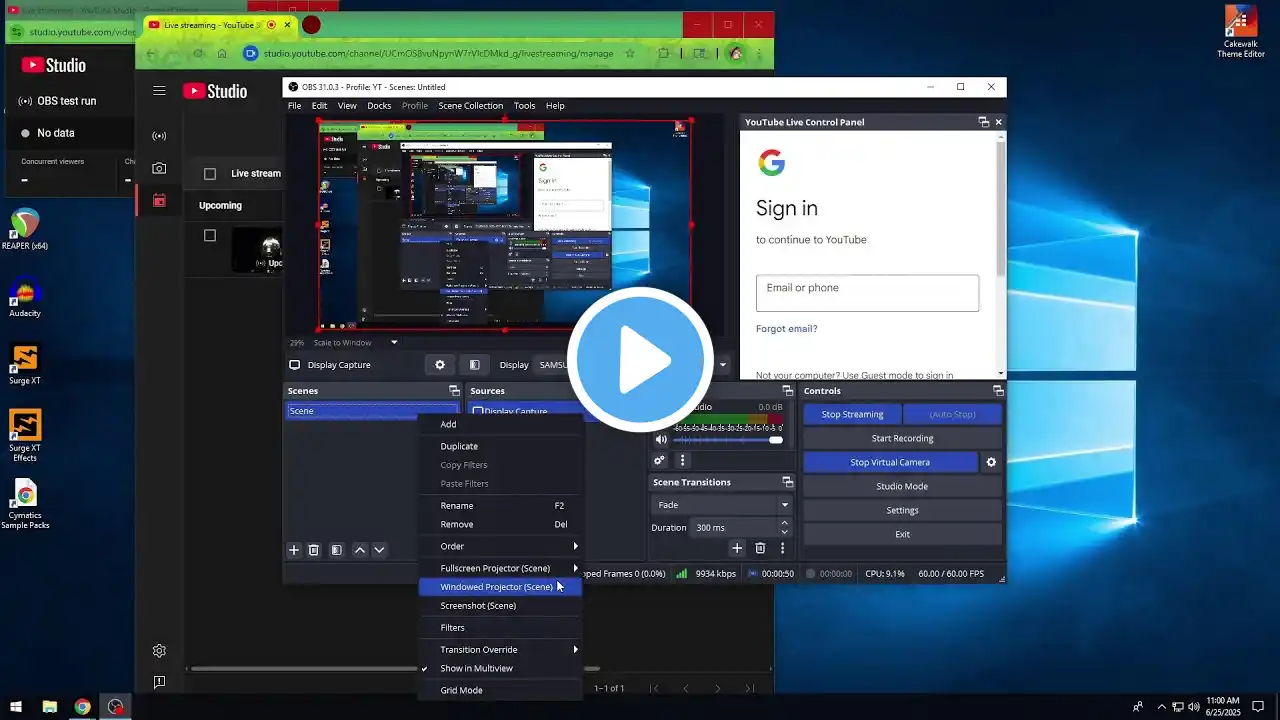This screenshot has height=720, width=1280.
Task: Open the OBS Tools menu
Action: [525, 106]
